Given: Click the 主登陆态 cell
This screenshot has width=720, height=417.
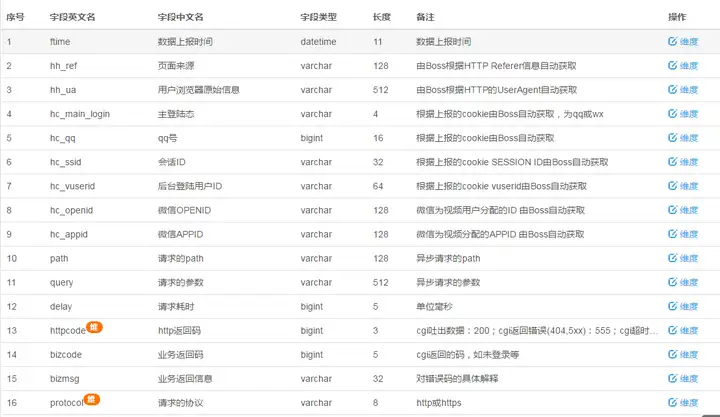Looking at the screenshot, I should 176,114.
